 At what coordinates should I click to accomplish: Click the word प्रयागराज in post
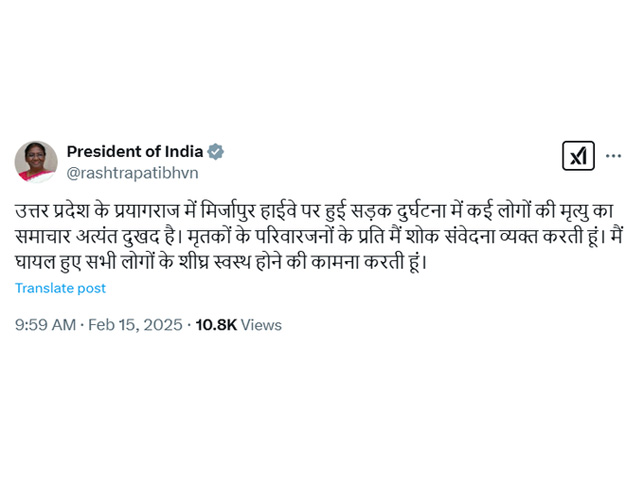click(x=147, y=211)
